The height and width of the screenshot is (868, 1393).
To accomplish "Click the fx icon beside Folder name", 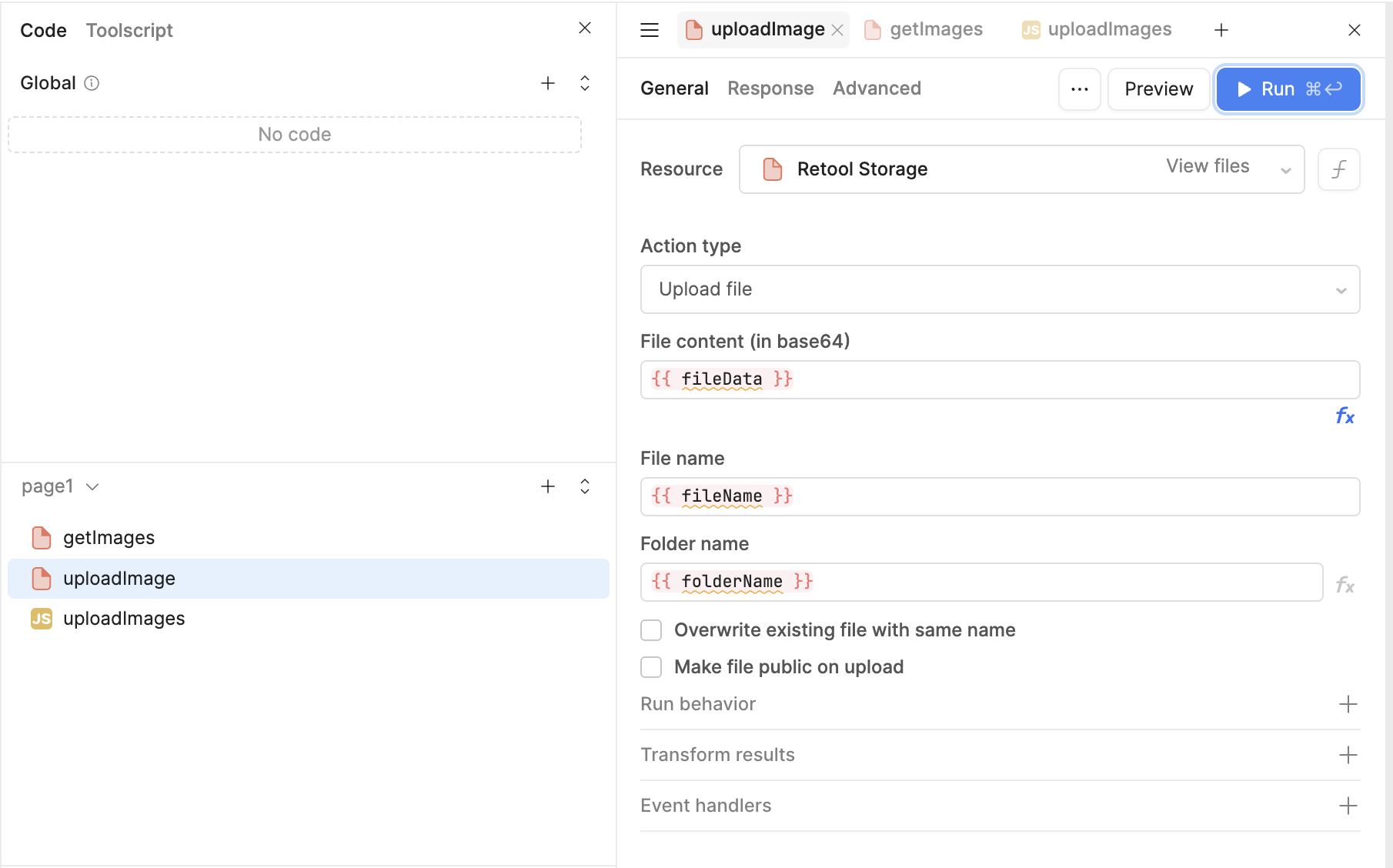I will pyautogui.click(x=1345, y=585).
